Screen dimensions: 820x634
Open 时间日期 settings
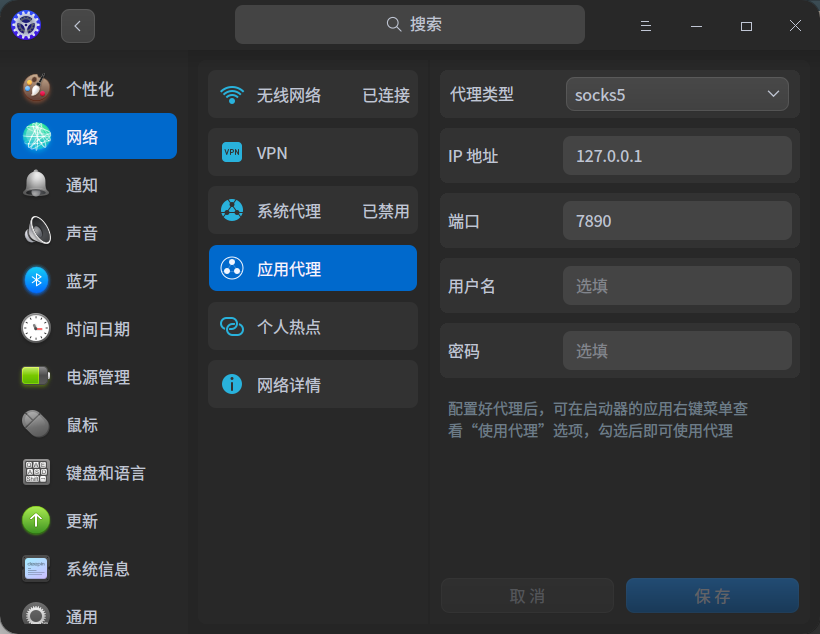click(x=94, y=329)
